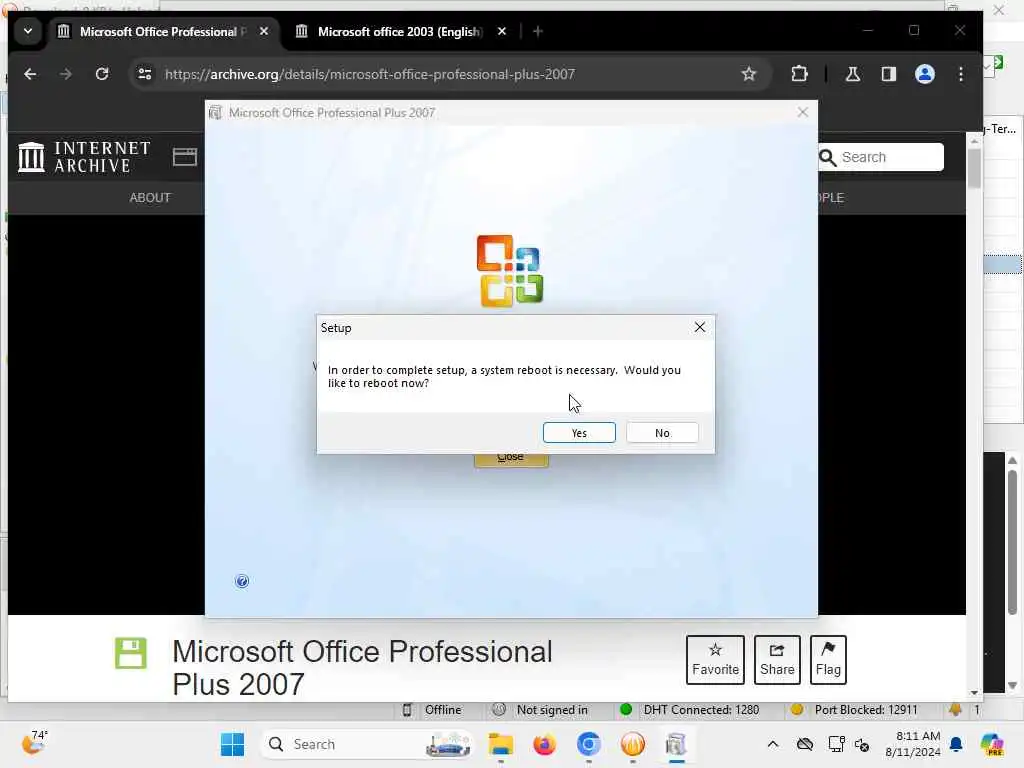The width and height of the screenshot is (1024, 768).
Task: Open File Explorer from the taskbar
Action: click(501, 744)
